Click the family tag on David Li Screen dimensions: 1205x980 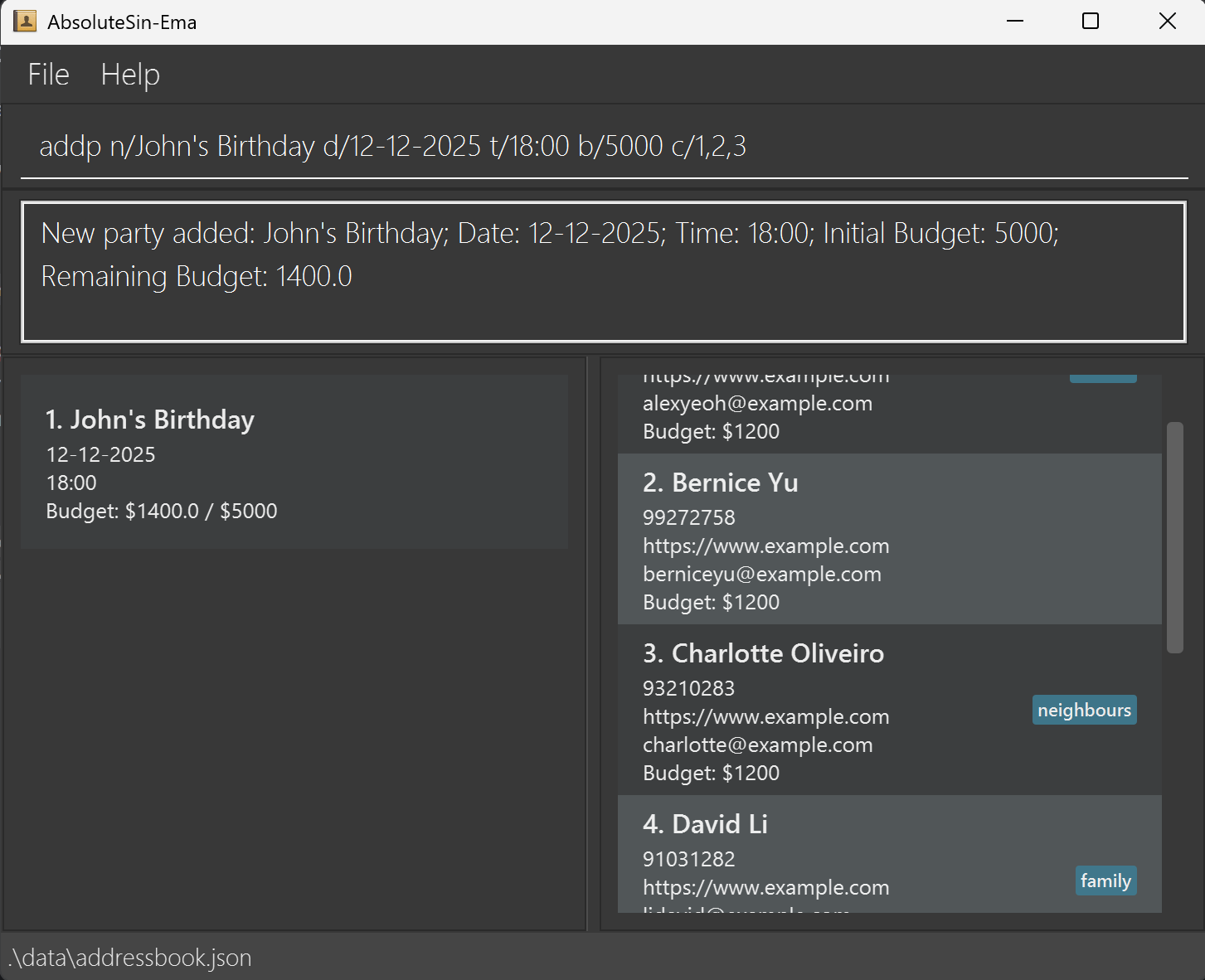pos(1105,881)
